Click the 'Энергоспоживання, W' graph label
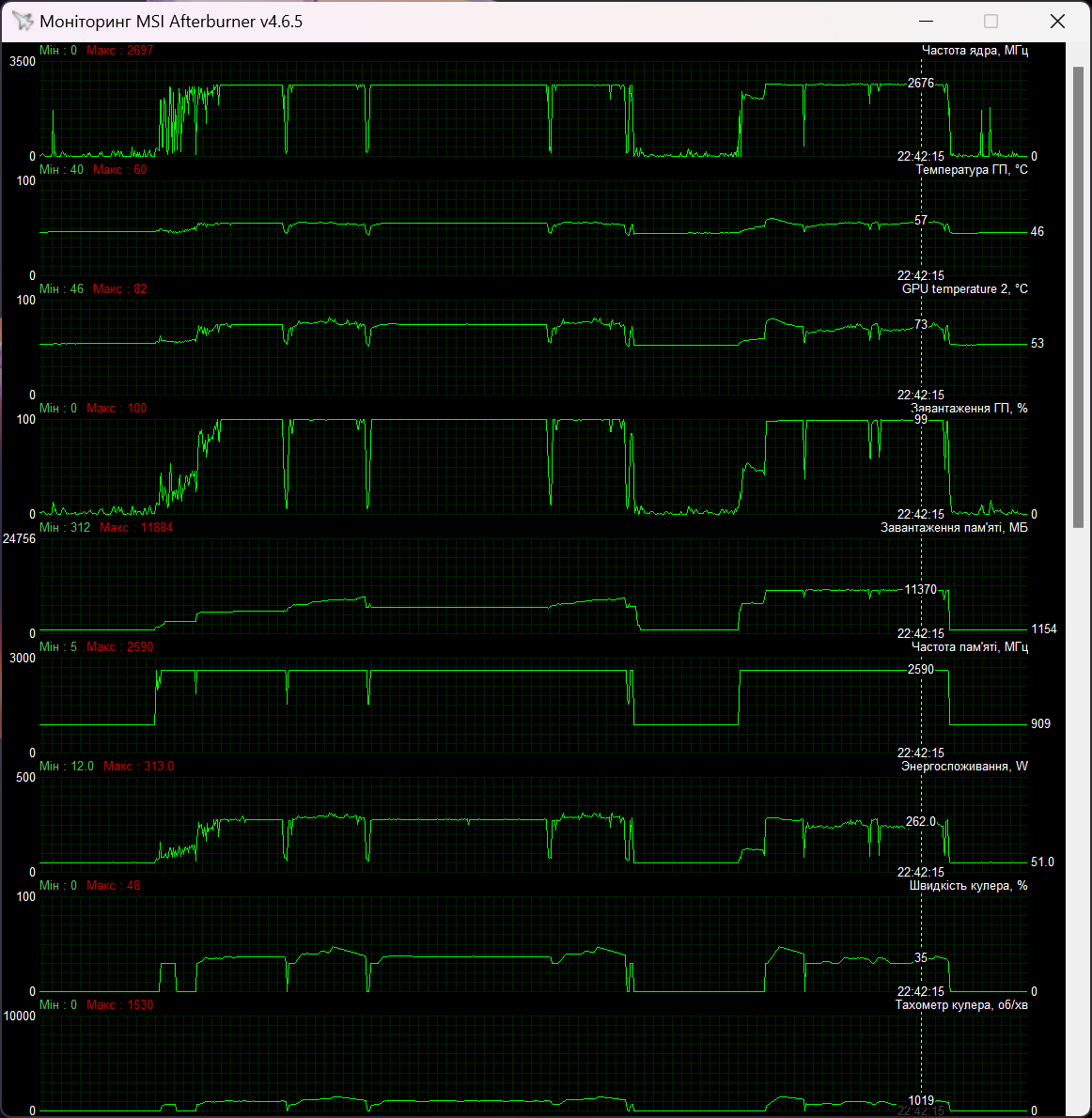The width and height of the screenshot is (1092, 1118). coord(964,767)
